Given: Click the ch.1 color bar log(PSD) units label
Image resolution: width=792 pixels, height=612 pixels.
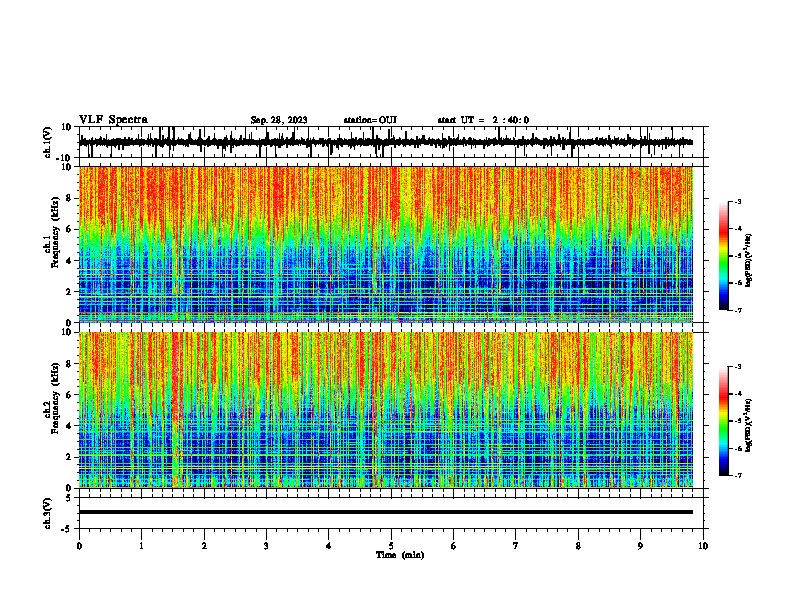Looking at the screenshot, I should pos(748,261).
